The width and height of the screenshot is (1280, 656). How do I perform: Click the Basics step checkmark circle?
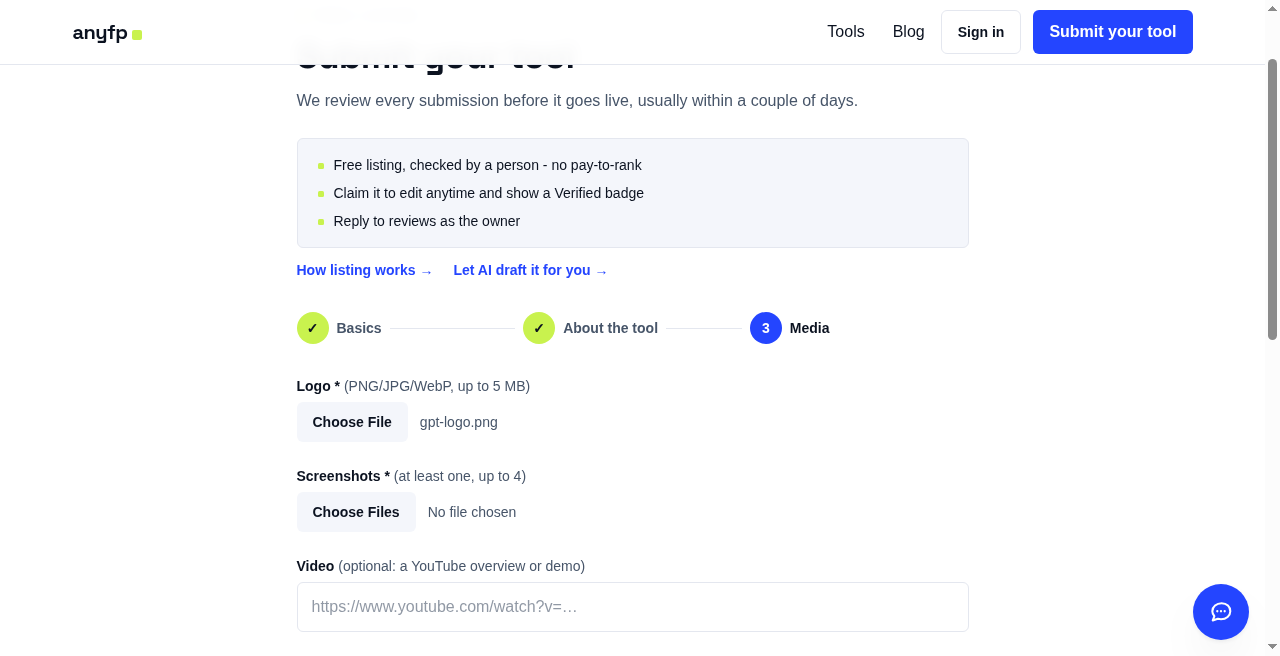click(313, 328)
